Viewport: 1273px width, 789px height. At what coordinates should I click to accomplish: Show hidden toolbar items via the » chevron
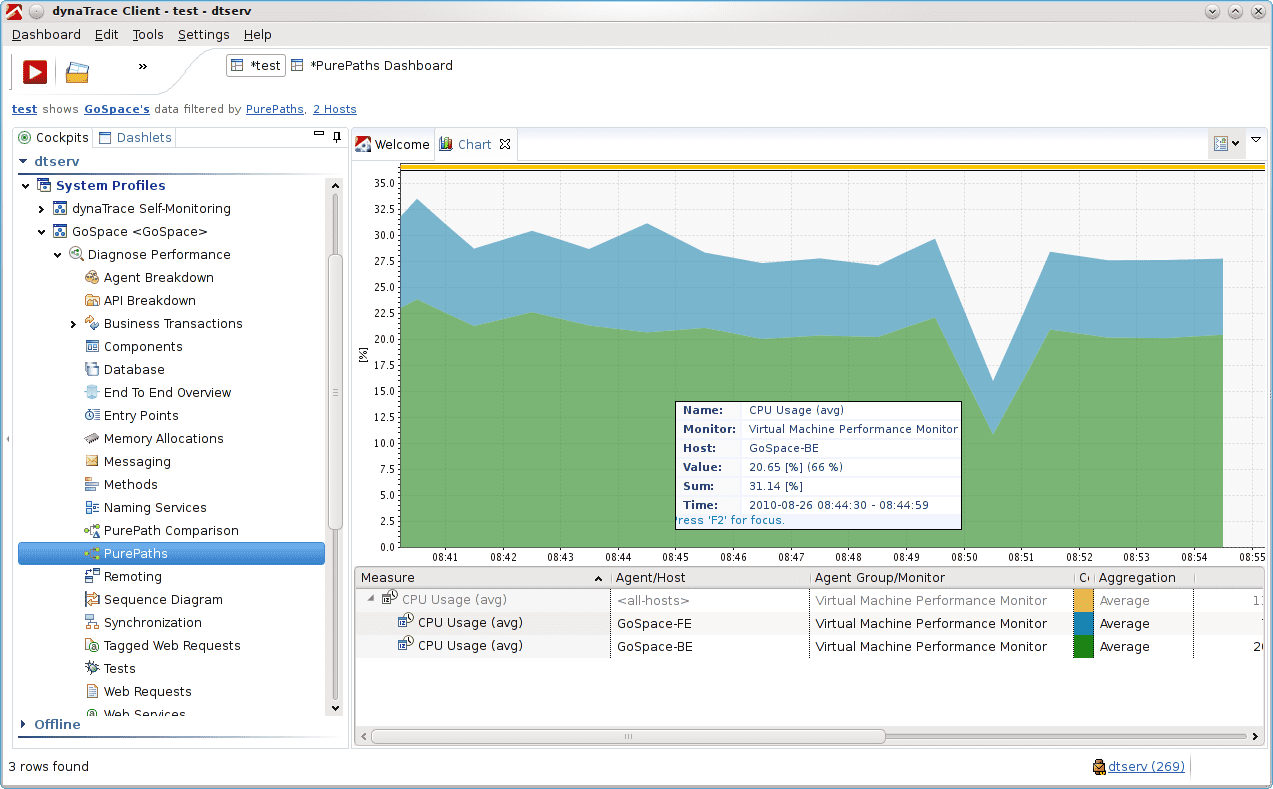(x=142, y=66)
